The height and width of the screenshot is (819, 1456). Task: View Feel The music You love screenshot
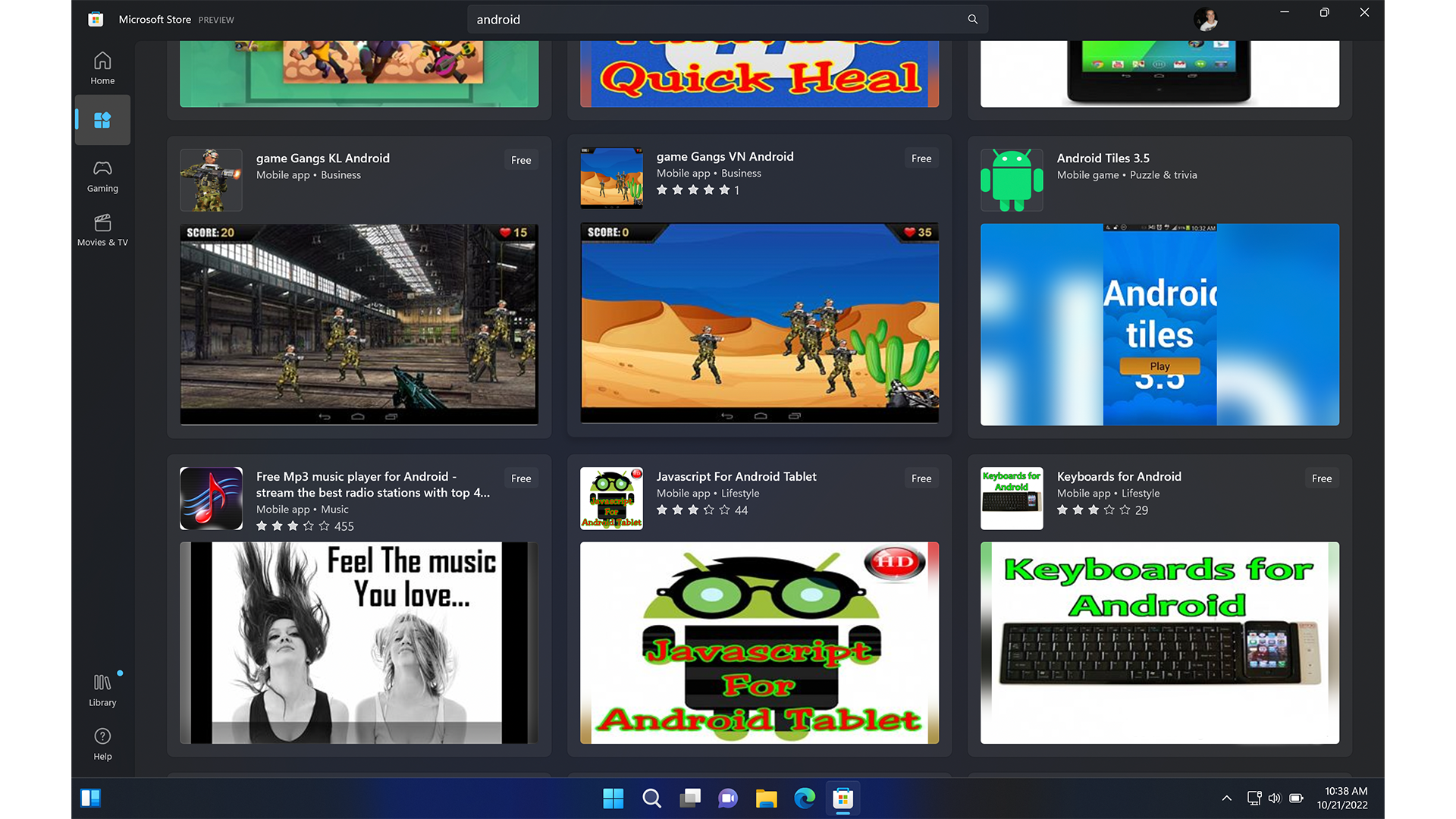click(359, 642)
